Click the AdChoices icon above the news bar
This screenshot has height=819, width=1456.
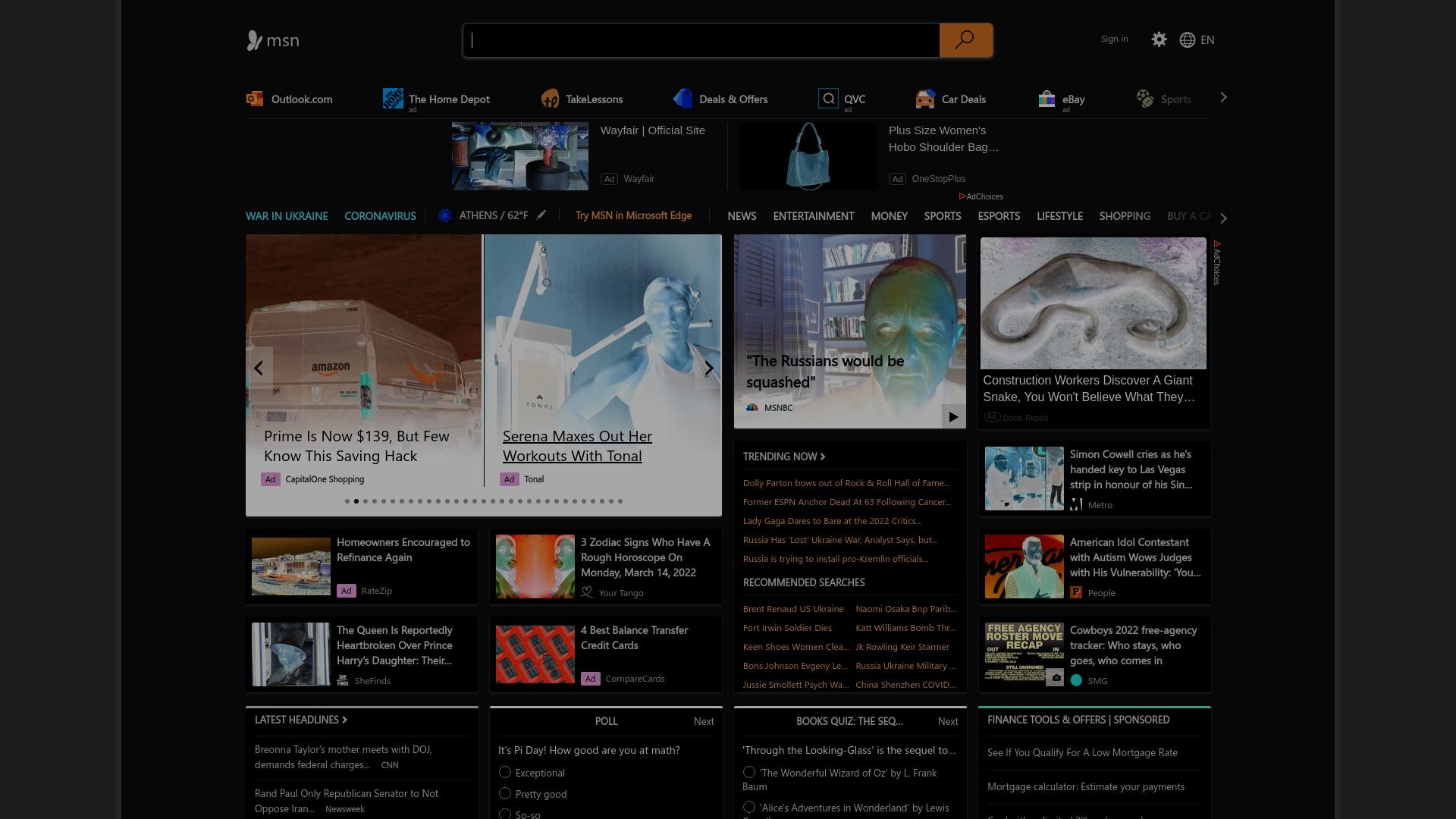tap(962, 196)
